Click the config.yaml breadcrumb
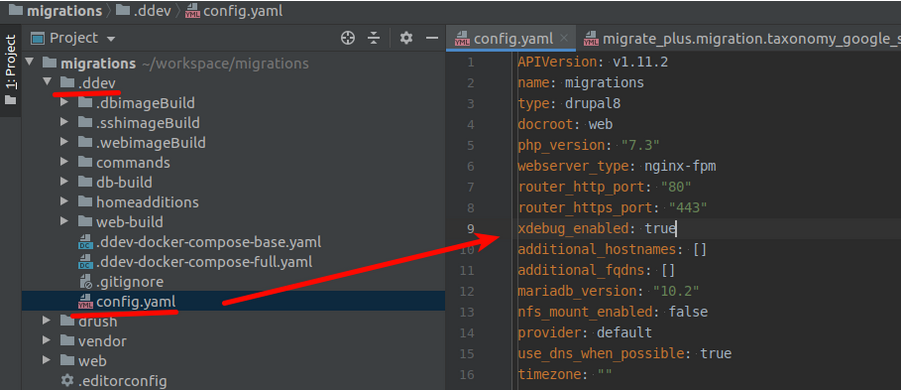Image resolution: width=901 pixels, height=390 pixels. [234, 11]
